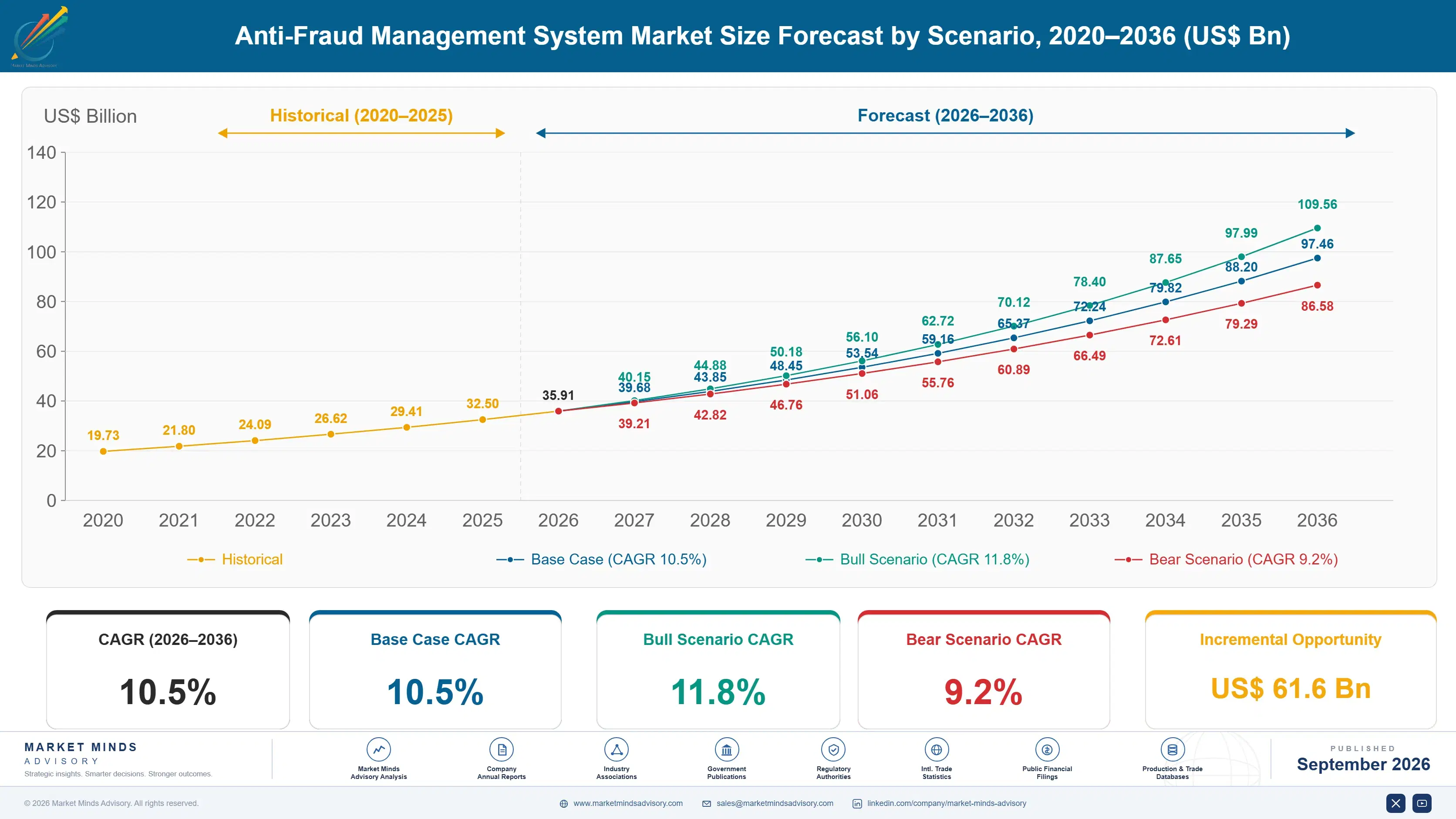The height and width of the screenshot is (819, 1456).
Task: Click the 2034 bear data point 72.61
Action: click(1166, 320)
